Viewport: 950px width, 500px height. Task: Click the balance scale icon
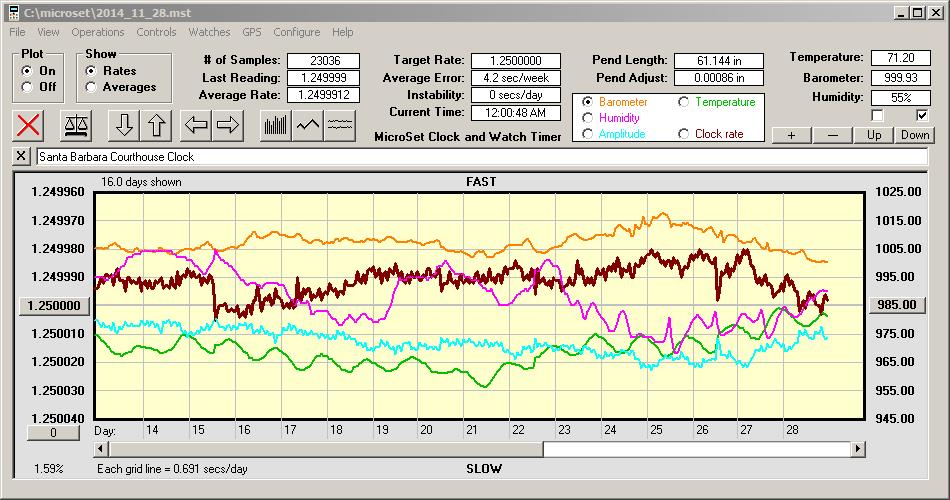click(76, 125)
